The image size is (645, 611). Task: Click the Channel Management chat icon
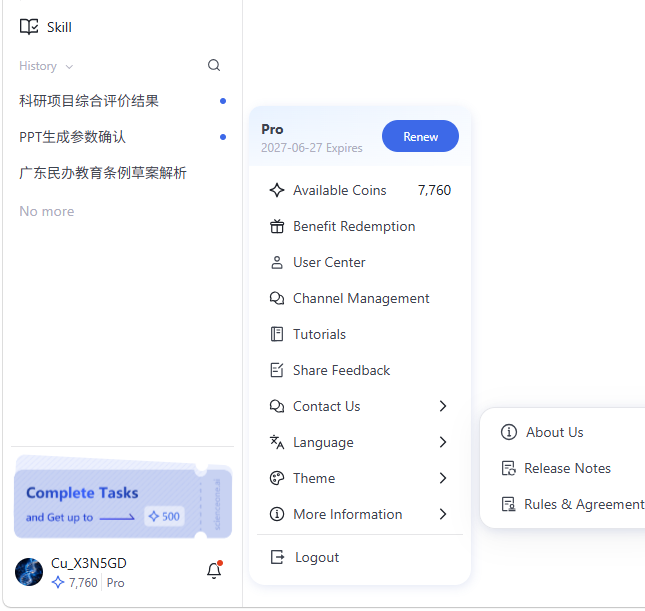pos(277,298)
